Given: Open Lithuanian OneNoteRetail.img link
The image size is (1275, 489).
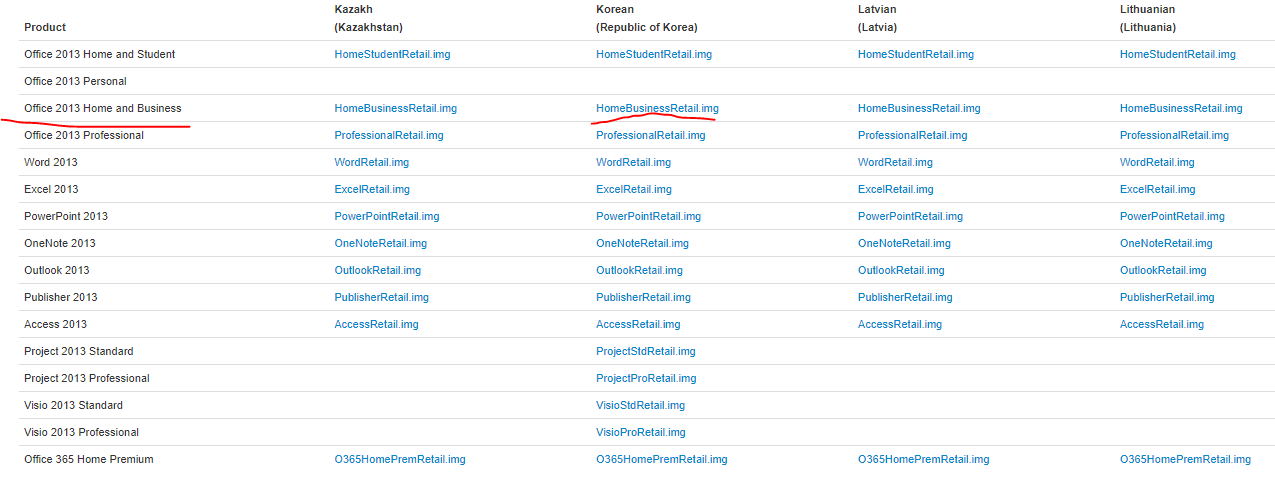Looking at the screenshot, I should 1166,243.
